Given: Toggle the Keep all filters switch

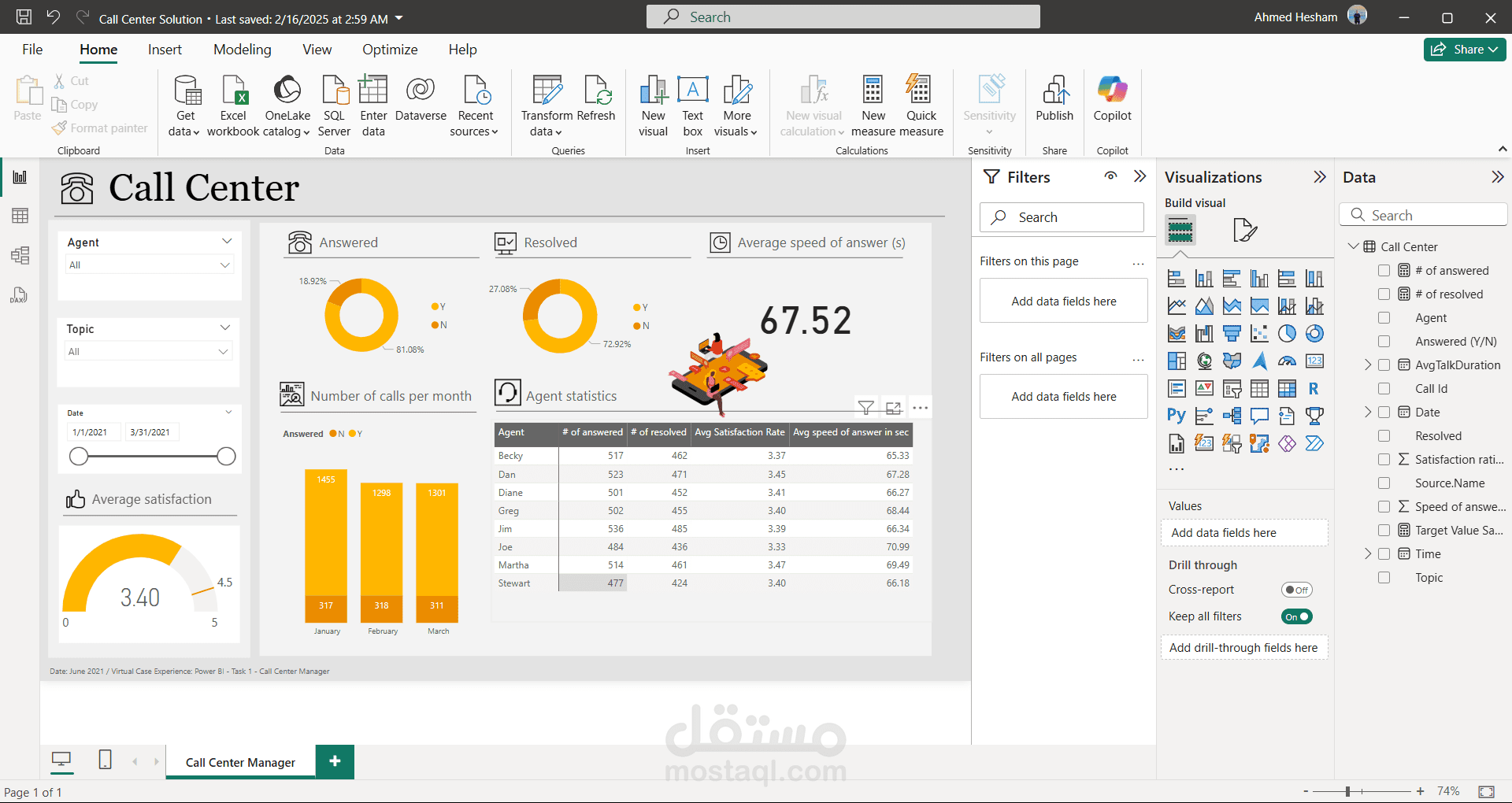Looking at the screenshot, I should [x=1297, y=616].
